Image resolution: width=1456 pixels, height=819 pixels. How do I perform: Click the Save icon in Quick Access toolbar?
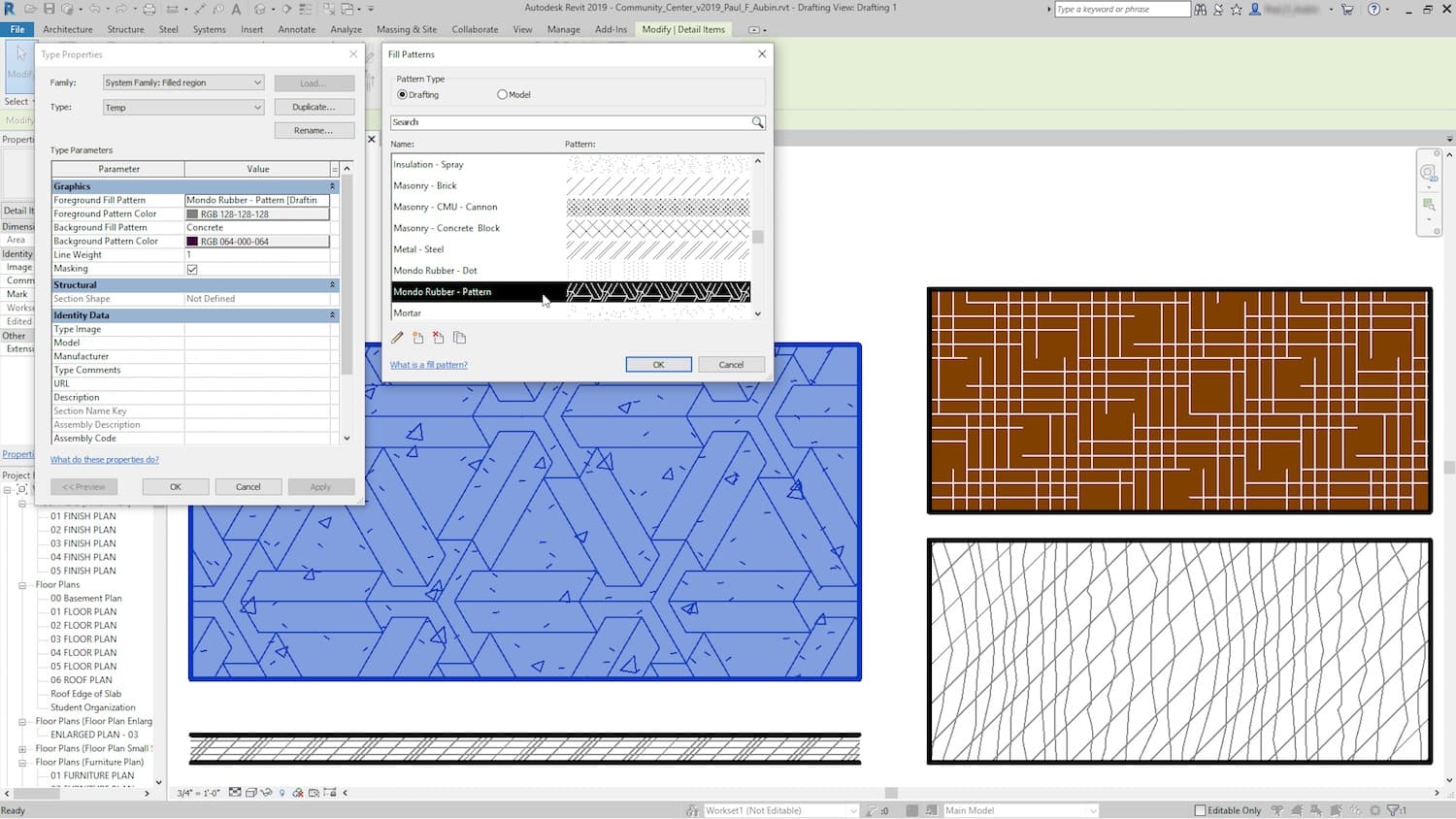pos(50,9)
